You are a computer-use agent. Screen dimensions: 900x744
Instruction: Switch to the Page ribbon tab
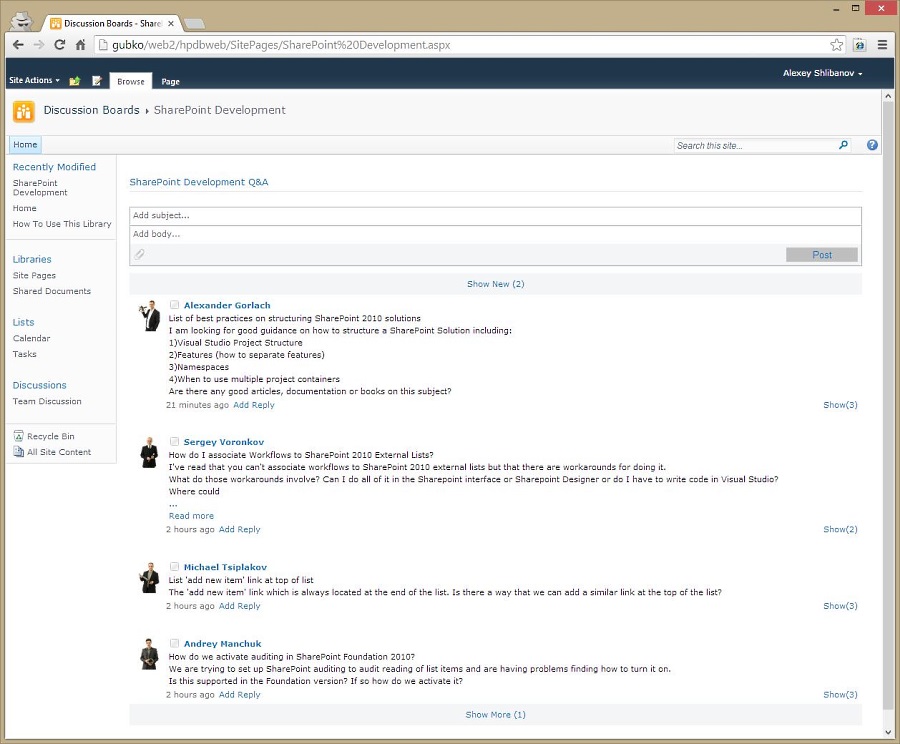click(x=170, y=82)
